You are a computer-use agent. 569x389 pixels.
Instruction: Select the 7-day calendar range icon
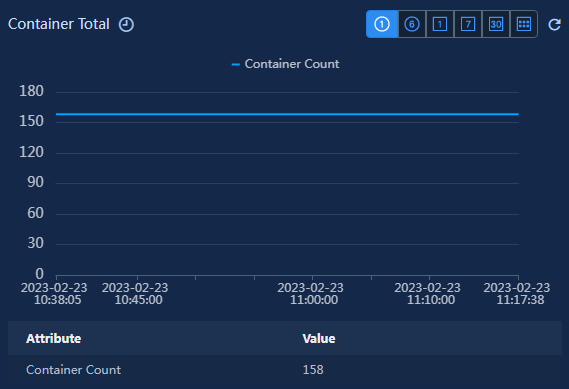pos(468,24)
